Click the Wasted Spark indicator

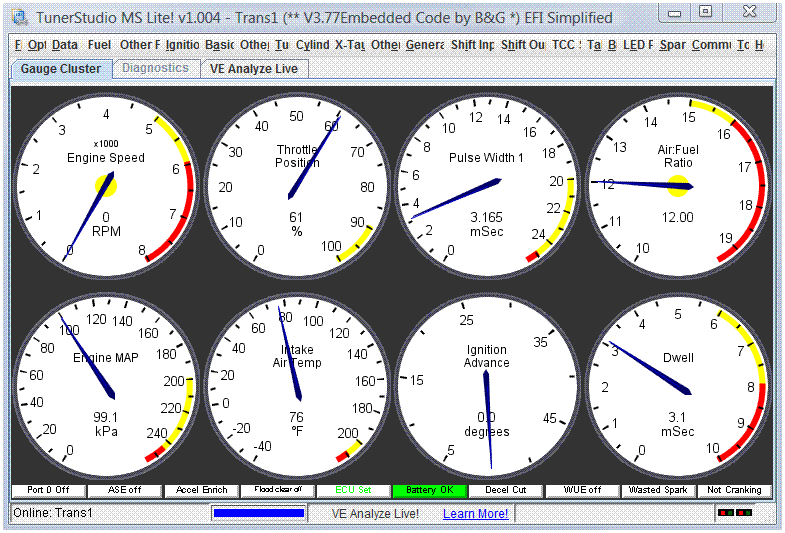pos(658,490)
